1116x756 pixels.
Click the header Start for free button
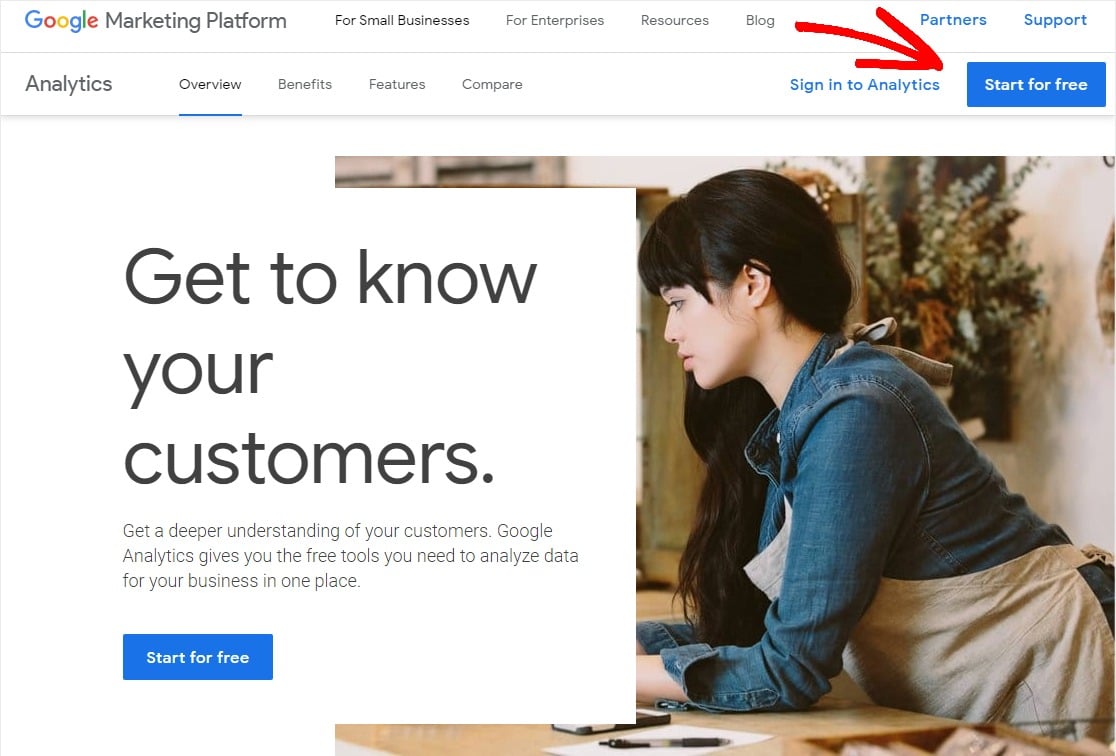[1036, 84]
